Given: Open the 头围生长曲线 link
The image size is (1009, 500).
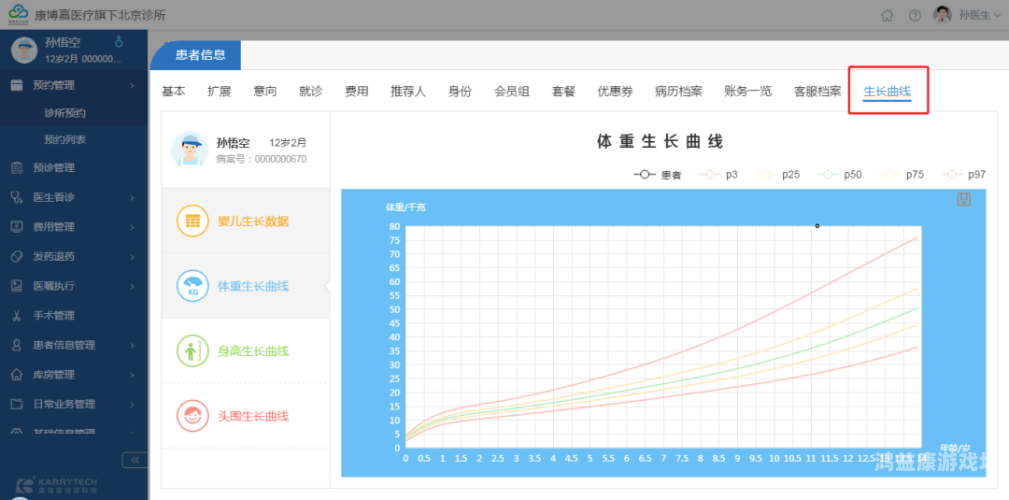Looking at the screenshot, I should click(x=254, y=416).
